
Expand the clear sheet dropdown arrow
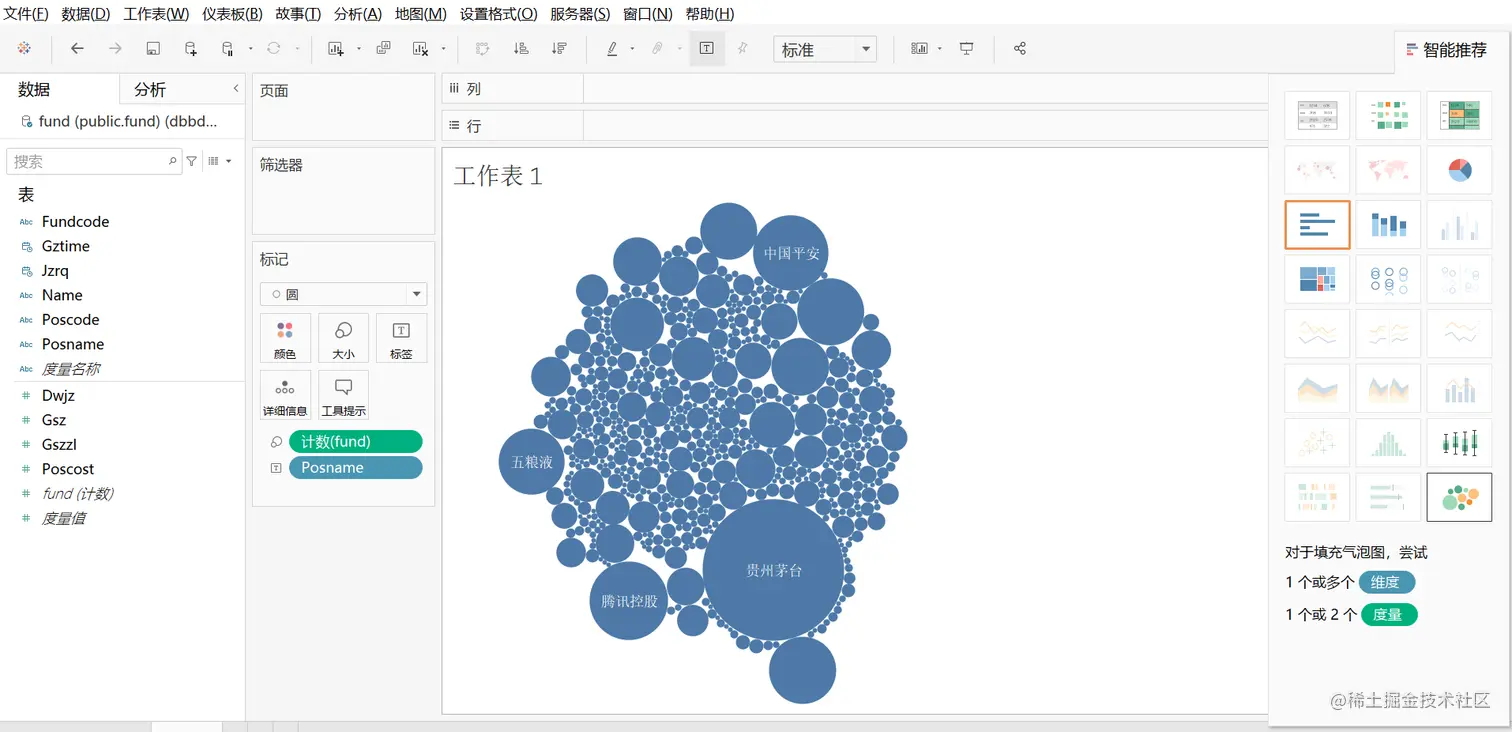(443, 49)
